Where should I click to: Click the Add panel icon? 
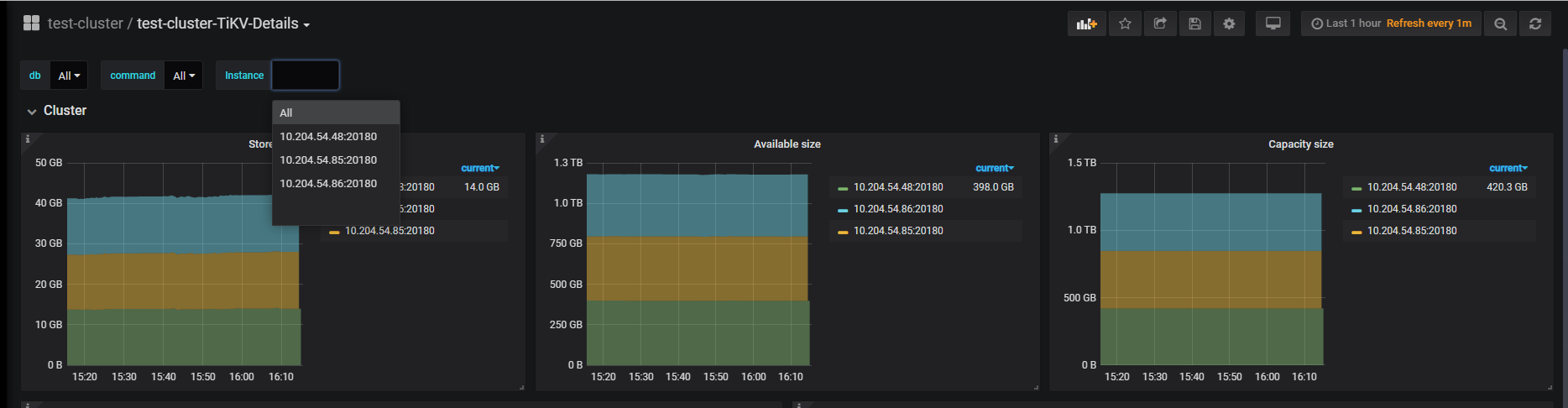1087,24
